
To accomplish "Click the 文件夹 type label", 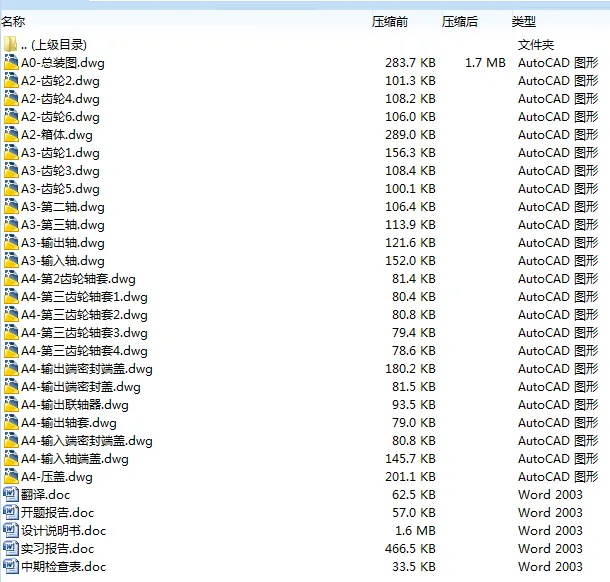I will pos(536,45).
